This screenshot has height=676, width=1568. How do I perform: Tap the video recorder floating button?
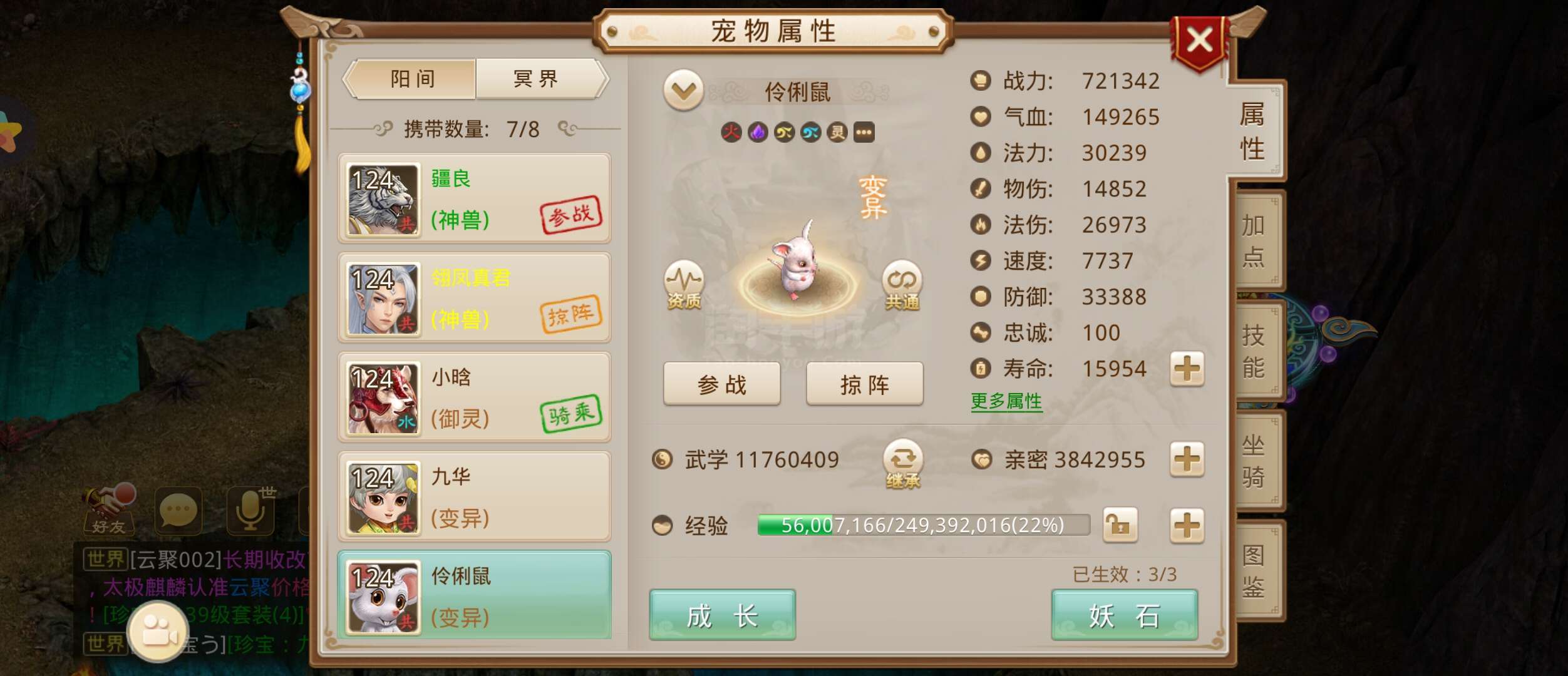tap(157, 630)
